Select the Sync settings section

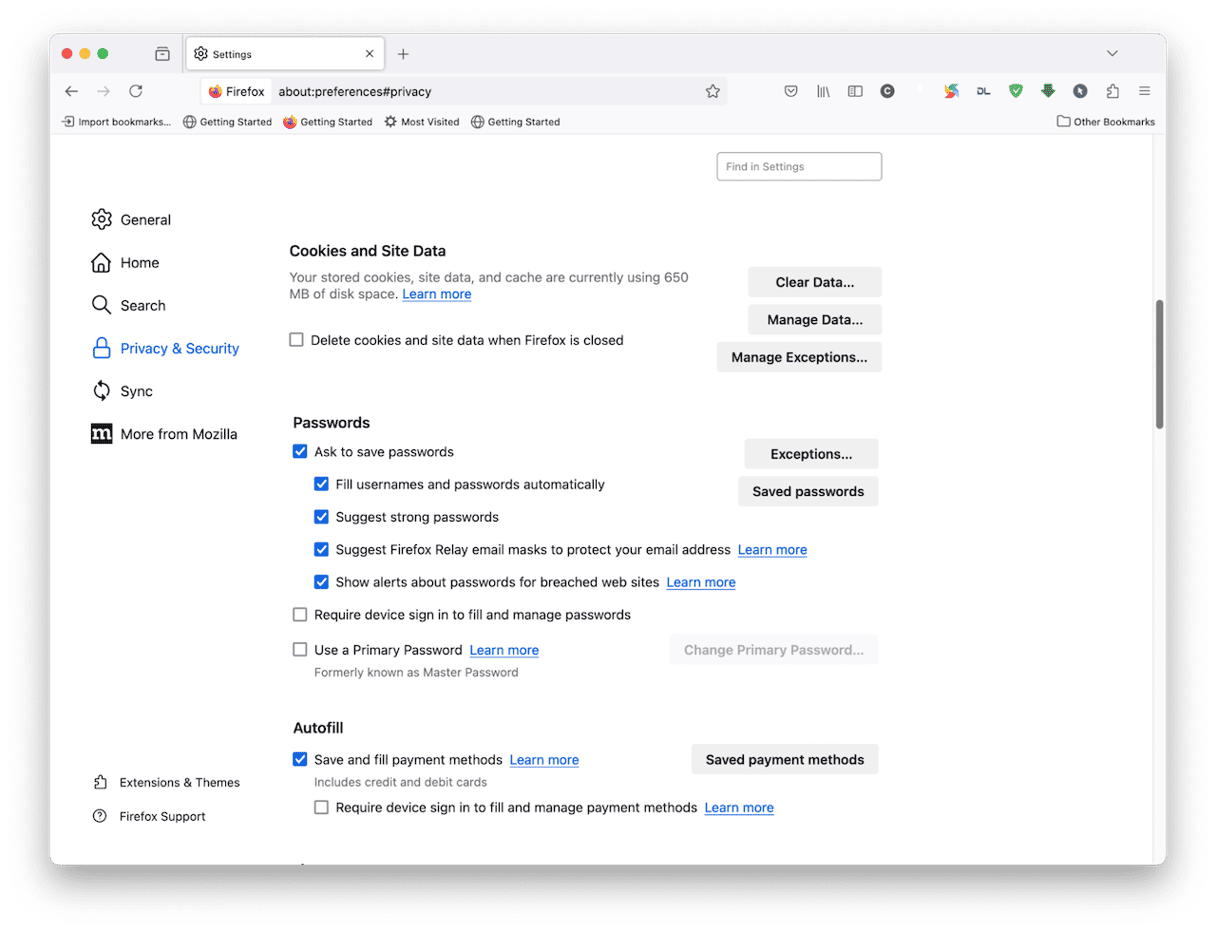137,391
